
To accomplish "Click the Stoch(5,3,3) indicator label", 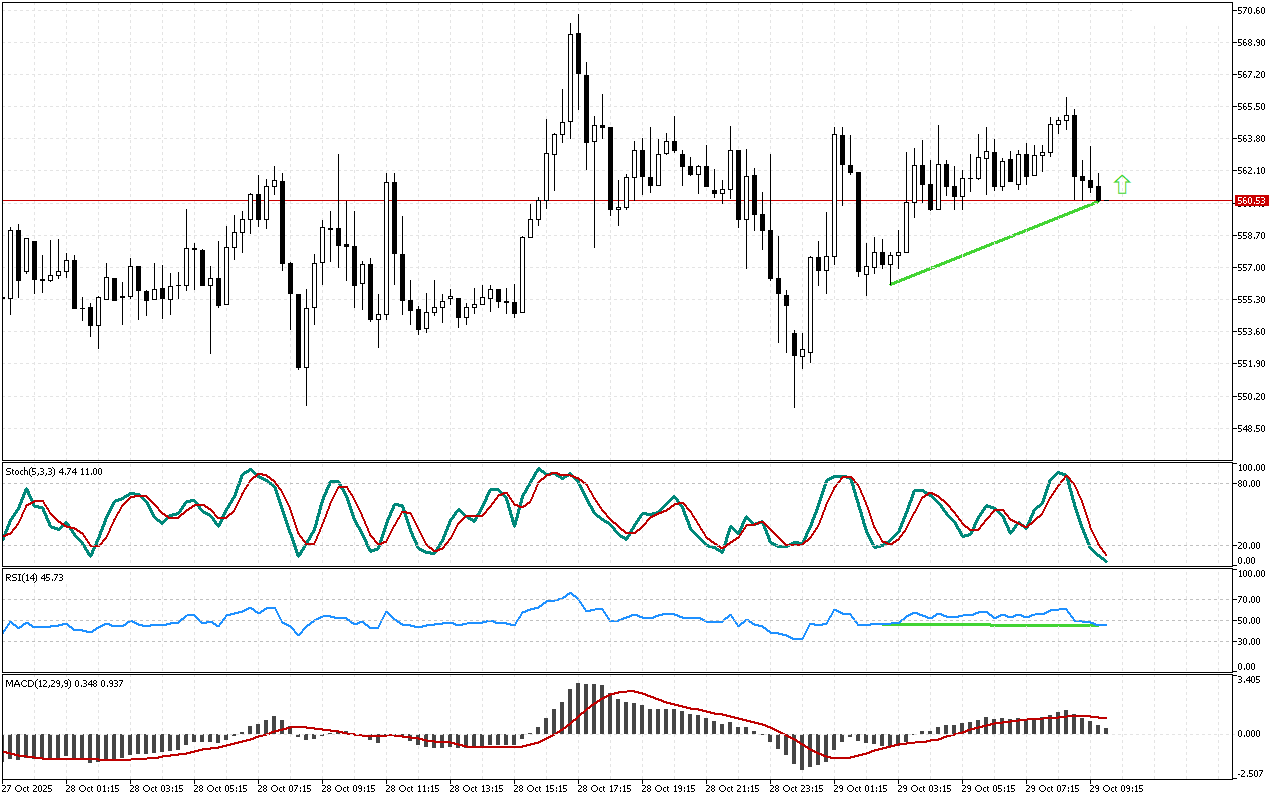I will (54, 471).
